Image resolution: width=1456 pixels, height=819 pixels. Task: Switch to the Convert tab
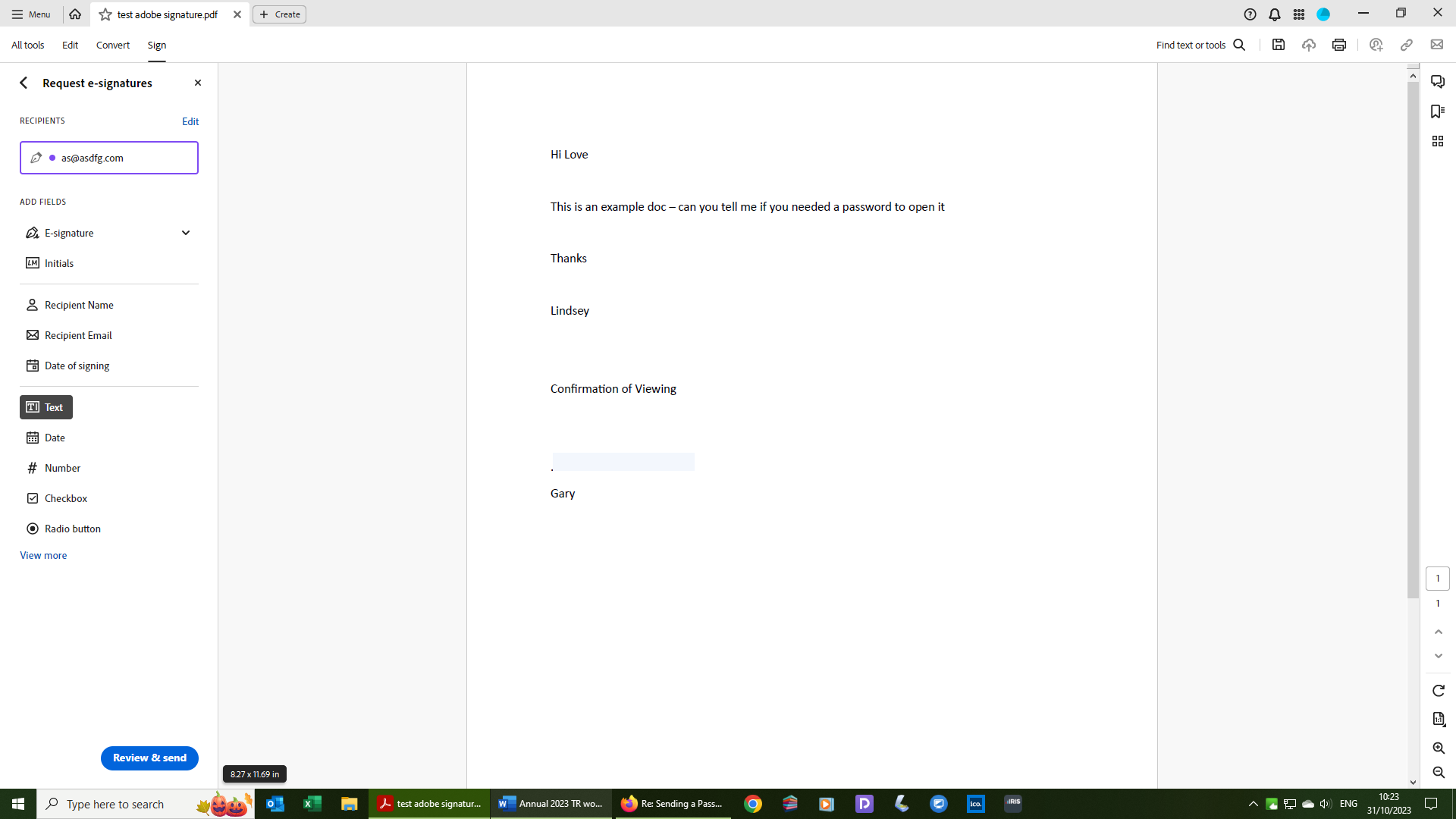coord(112,45)
